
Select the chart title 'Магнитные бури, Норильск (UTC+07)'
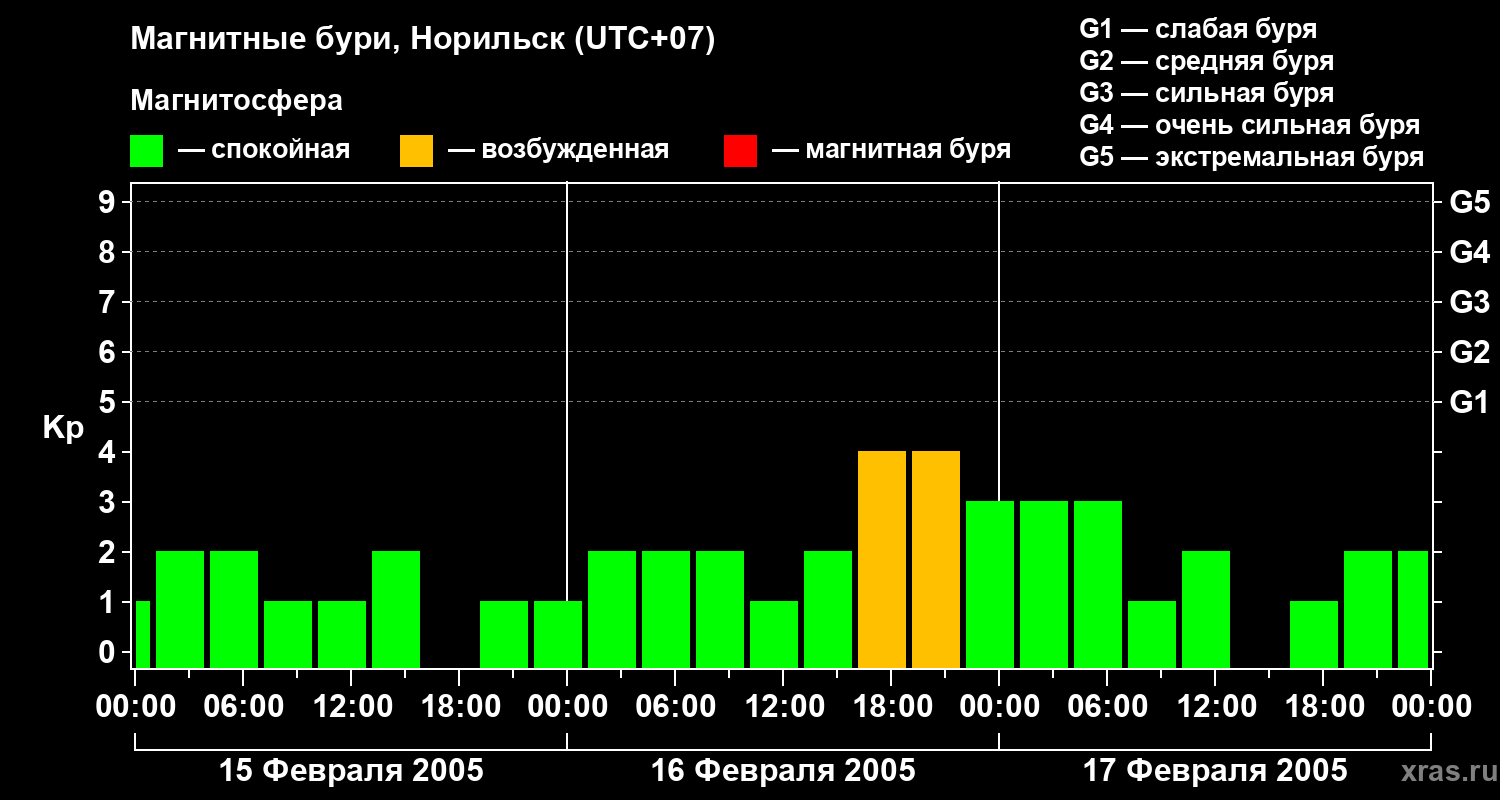pyautogui.click(x=423, y=40)
